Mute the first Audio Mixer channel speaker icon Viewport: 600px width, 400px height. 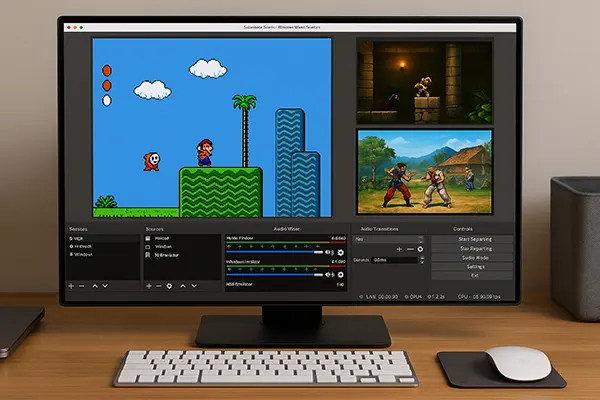[329, 252]
